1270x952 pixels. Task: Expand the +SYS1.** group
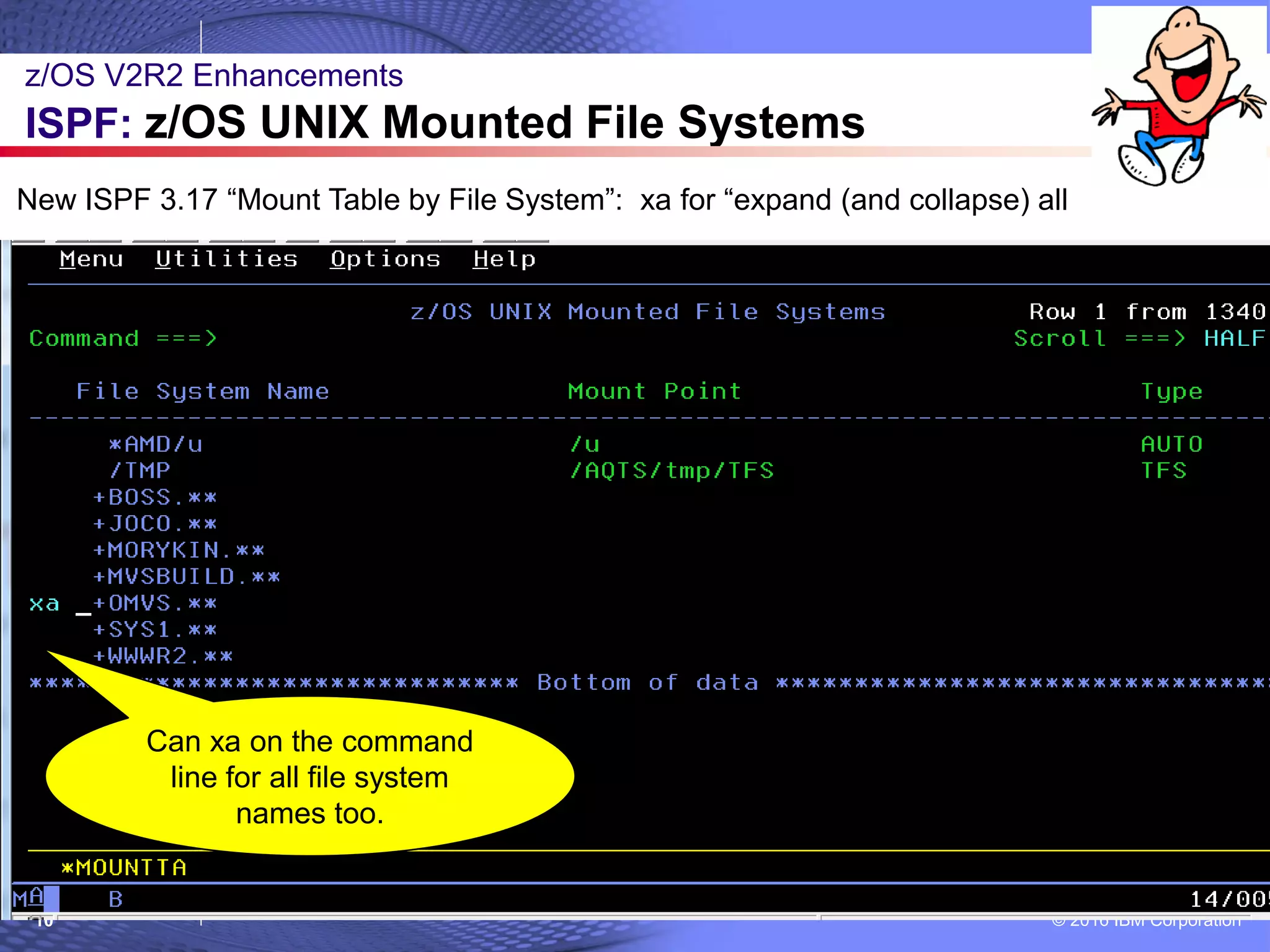(x=155, y=630)
